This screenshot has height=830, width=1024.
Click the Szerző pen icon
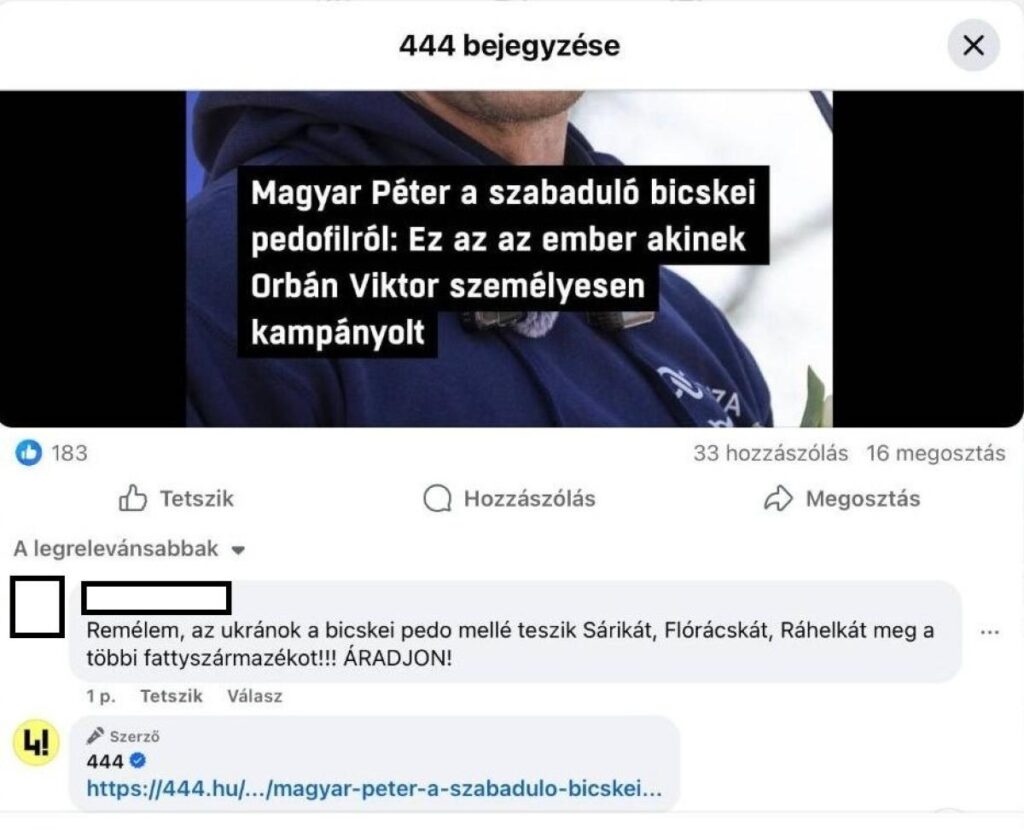click(x=95, y=736)
